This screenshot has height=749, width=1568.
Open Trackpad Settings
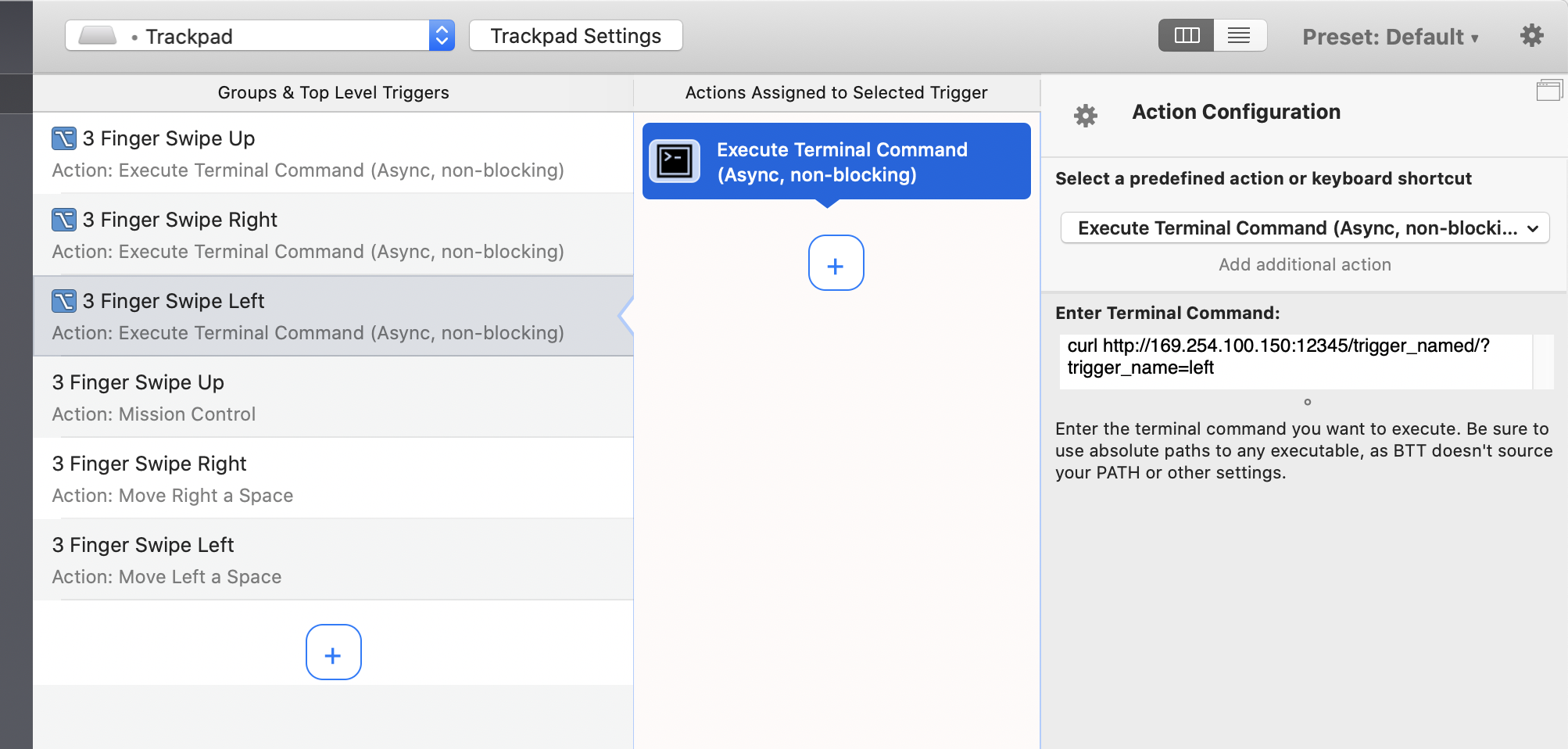[x=575, y=36]
